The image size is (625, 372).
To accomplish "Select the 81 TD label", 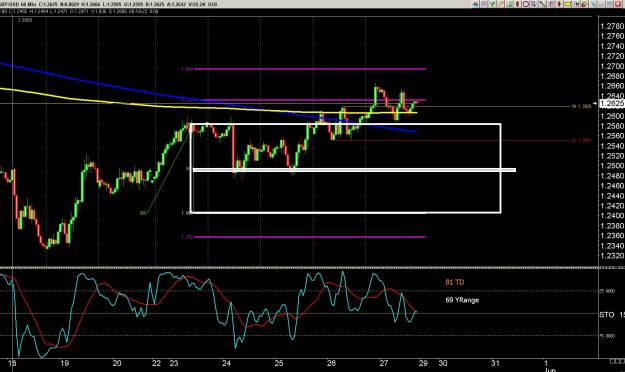I will [455, 282].
